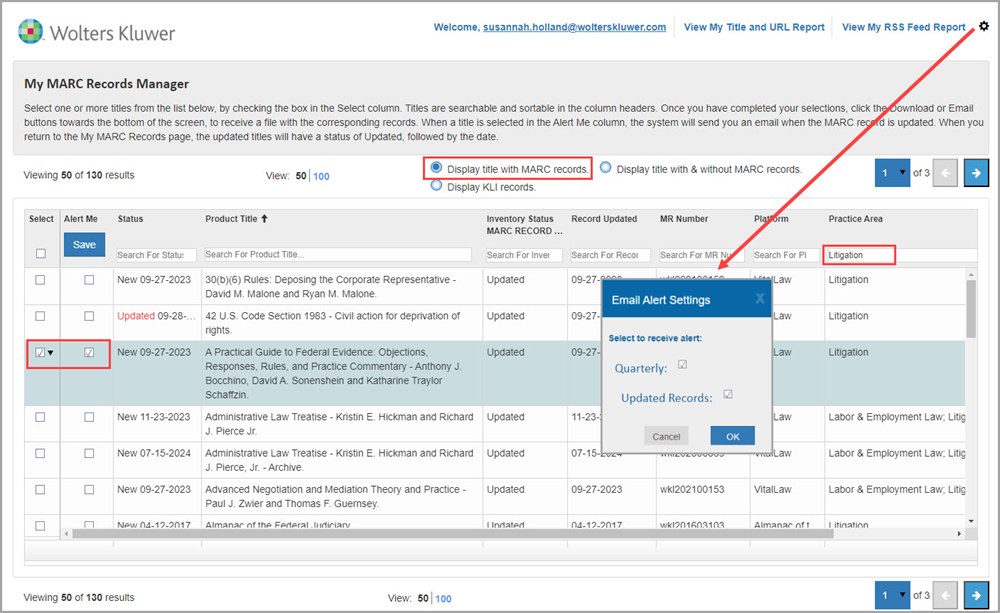Sort by Status column header
This screenshot has width=1000, height=613.
pos(130,218)
